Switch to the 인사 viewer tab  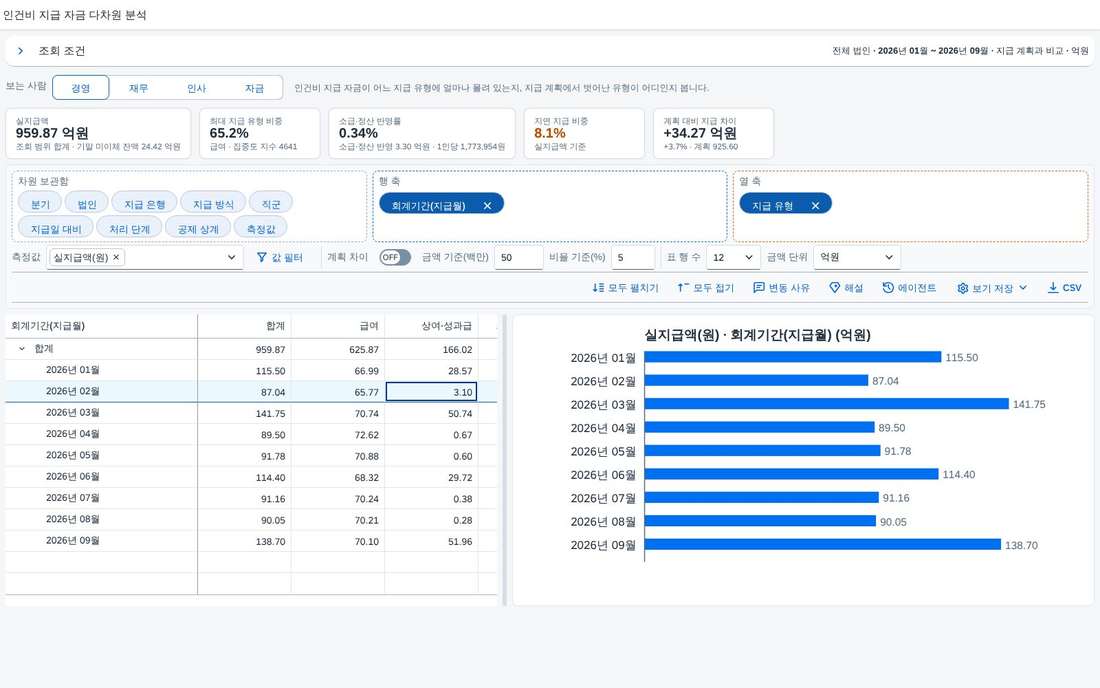196,88
